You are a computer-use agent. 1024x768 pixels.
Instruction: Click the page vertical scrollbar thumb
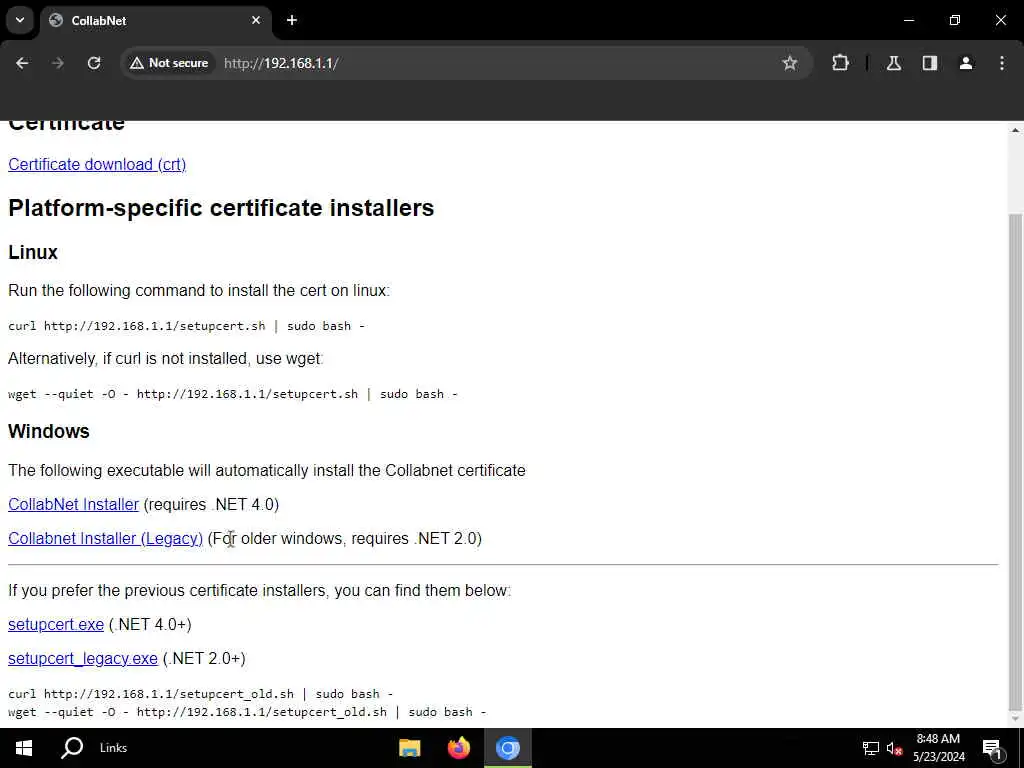click(x=1016, y=460)
